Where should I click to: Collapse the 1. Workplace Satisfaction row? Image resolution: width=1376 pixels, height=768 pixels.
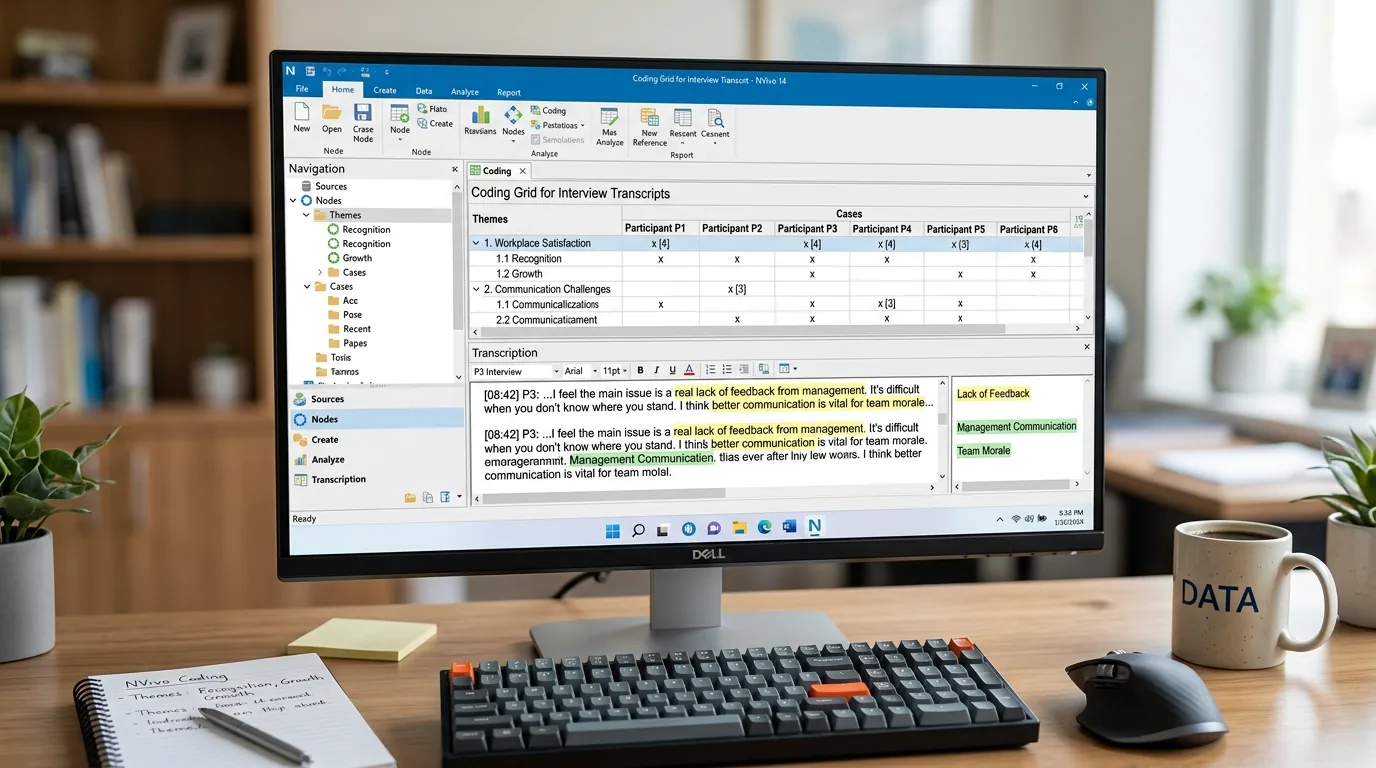pyautogui.click(x=476, y=243)
